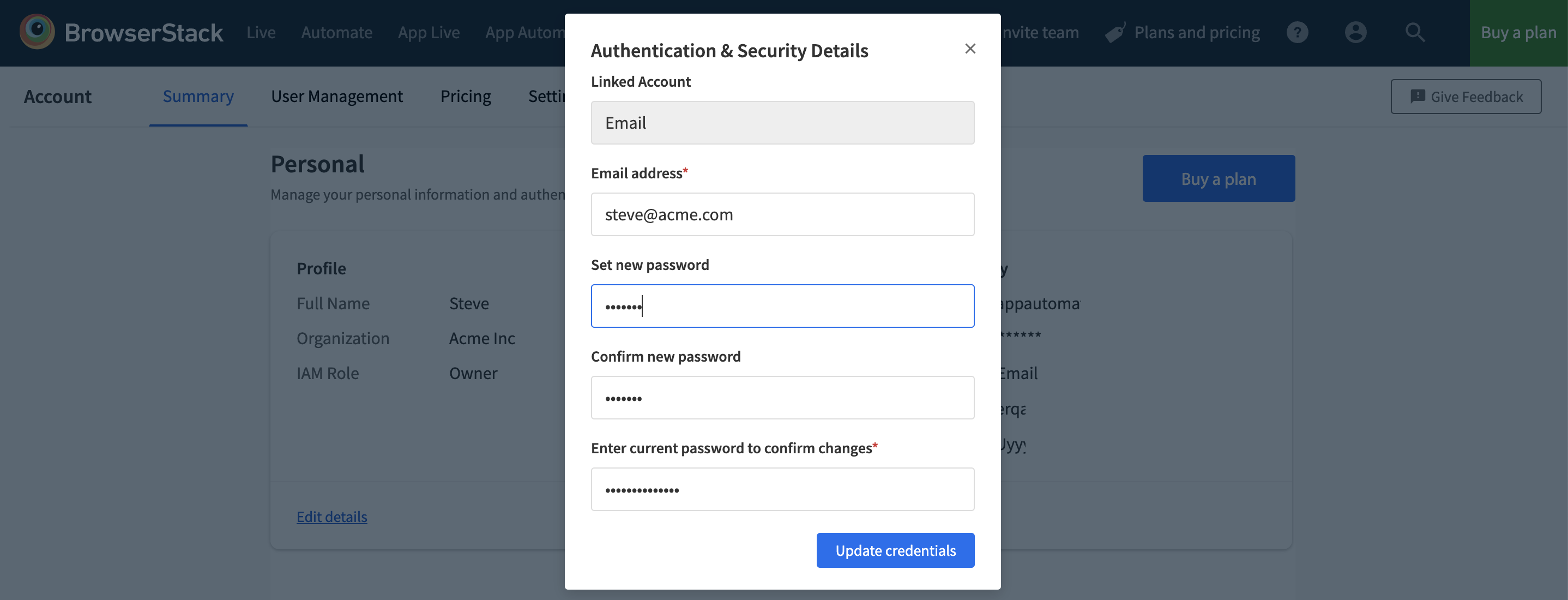Open the Linked Account Email dropdown

pyautogui.click(x=782, y=123)
